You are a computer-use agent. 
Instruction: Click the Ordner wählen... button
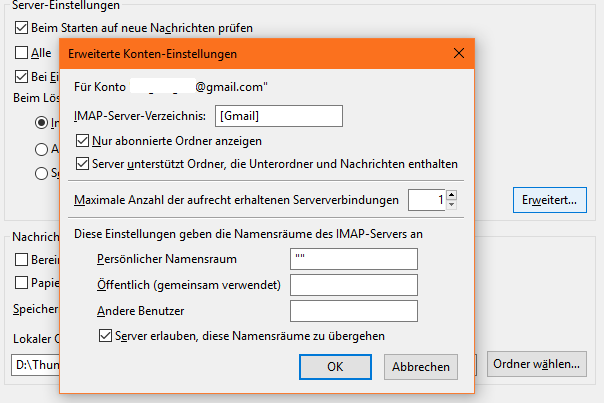click(536, 365)
